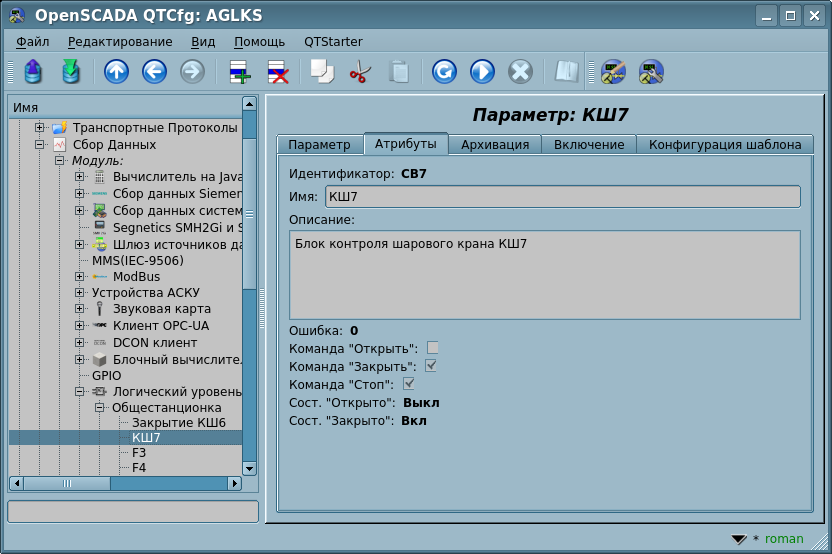Click the Refresh page toolbar icon
Image resolution: width=832 pixels, height=554 pixels.
click(x=444, y=72)
